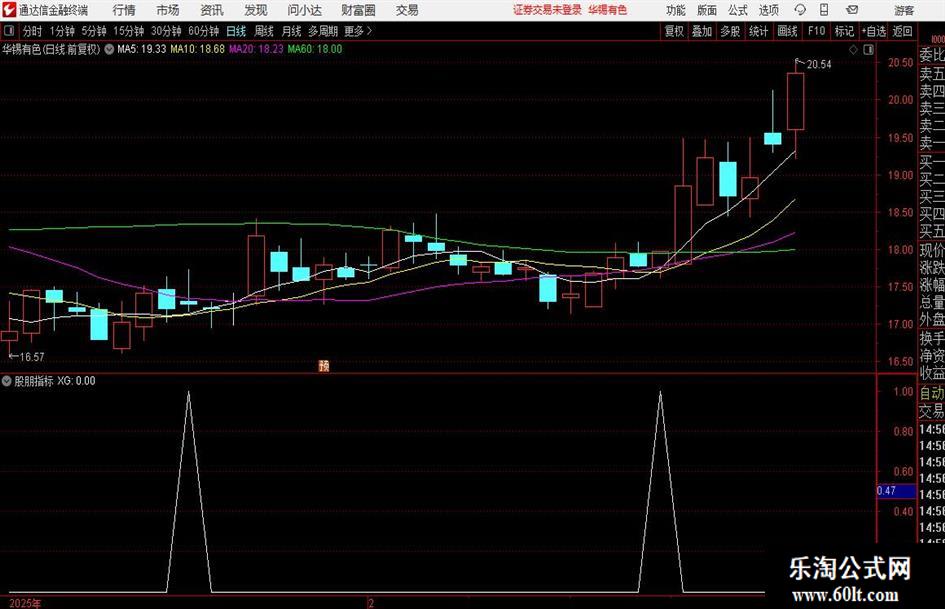The image size is (945, 609).
Task: Click the mobile phone icon
Action: tap(824, 10)
